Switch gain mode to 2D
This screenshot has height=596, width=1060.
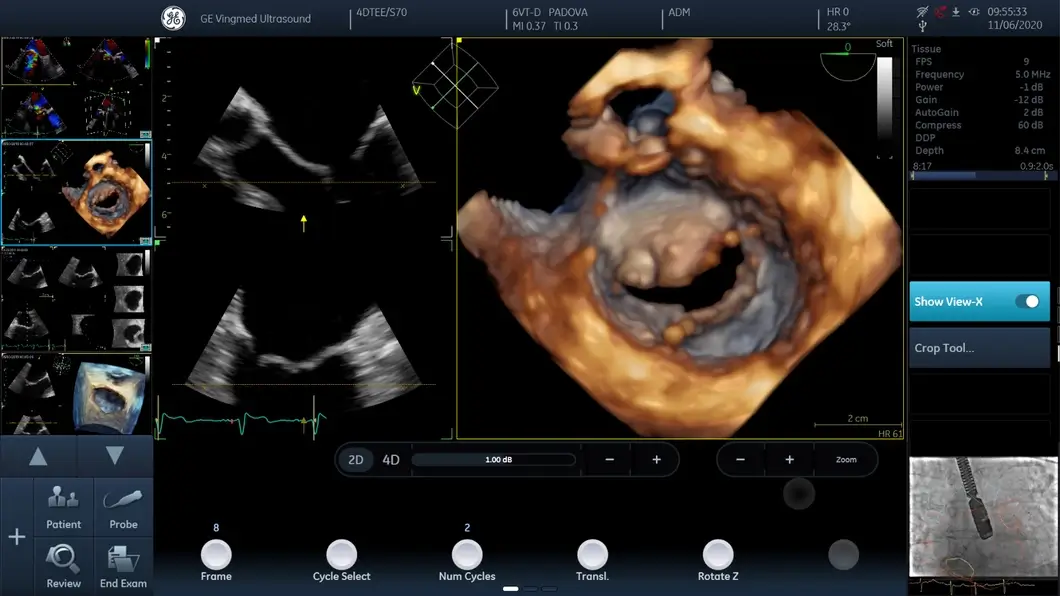[x=355, y=460]
